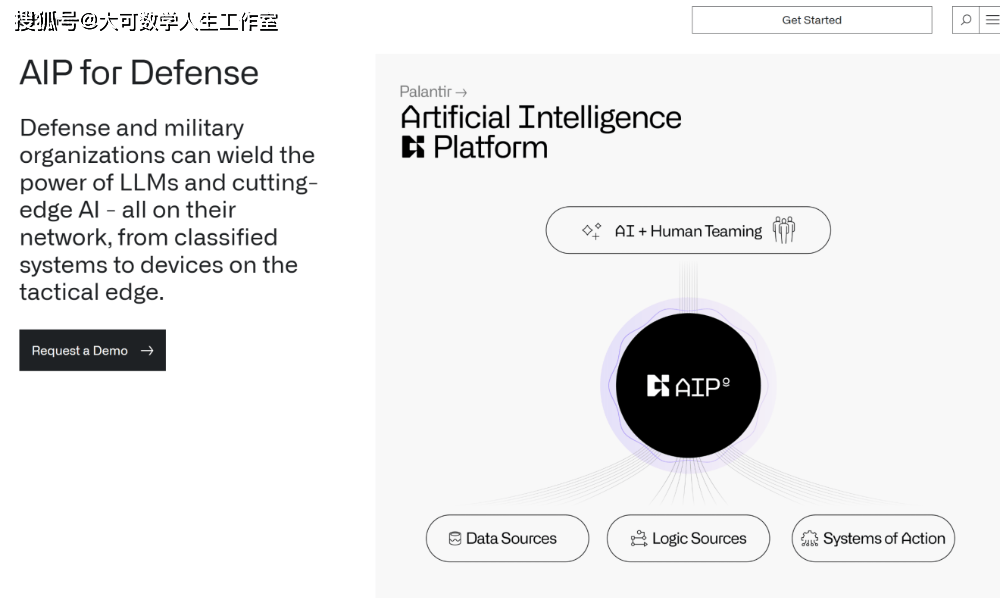Click the people icon beside Human Teaming
Screen dimensions: 1000x598
click(784, 230)
